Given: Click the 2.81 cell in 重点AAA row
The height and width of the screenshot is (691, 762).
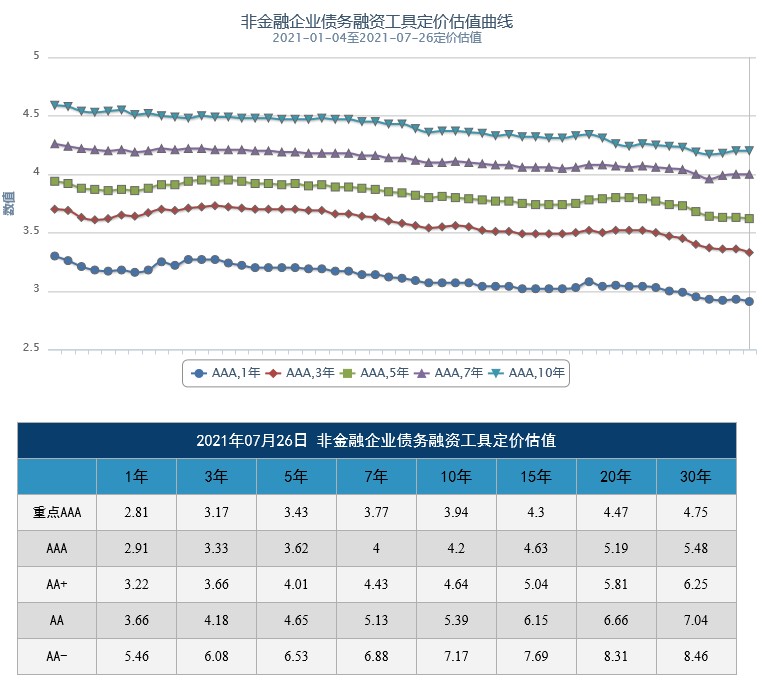Looking at the screenshot, I should pos(137,512).
